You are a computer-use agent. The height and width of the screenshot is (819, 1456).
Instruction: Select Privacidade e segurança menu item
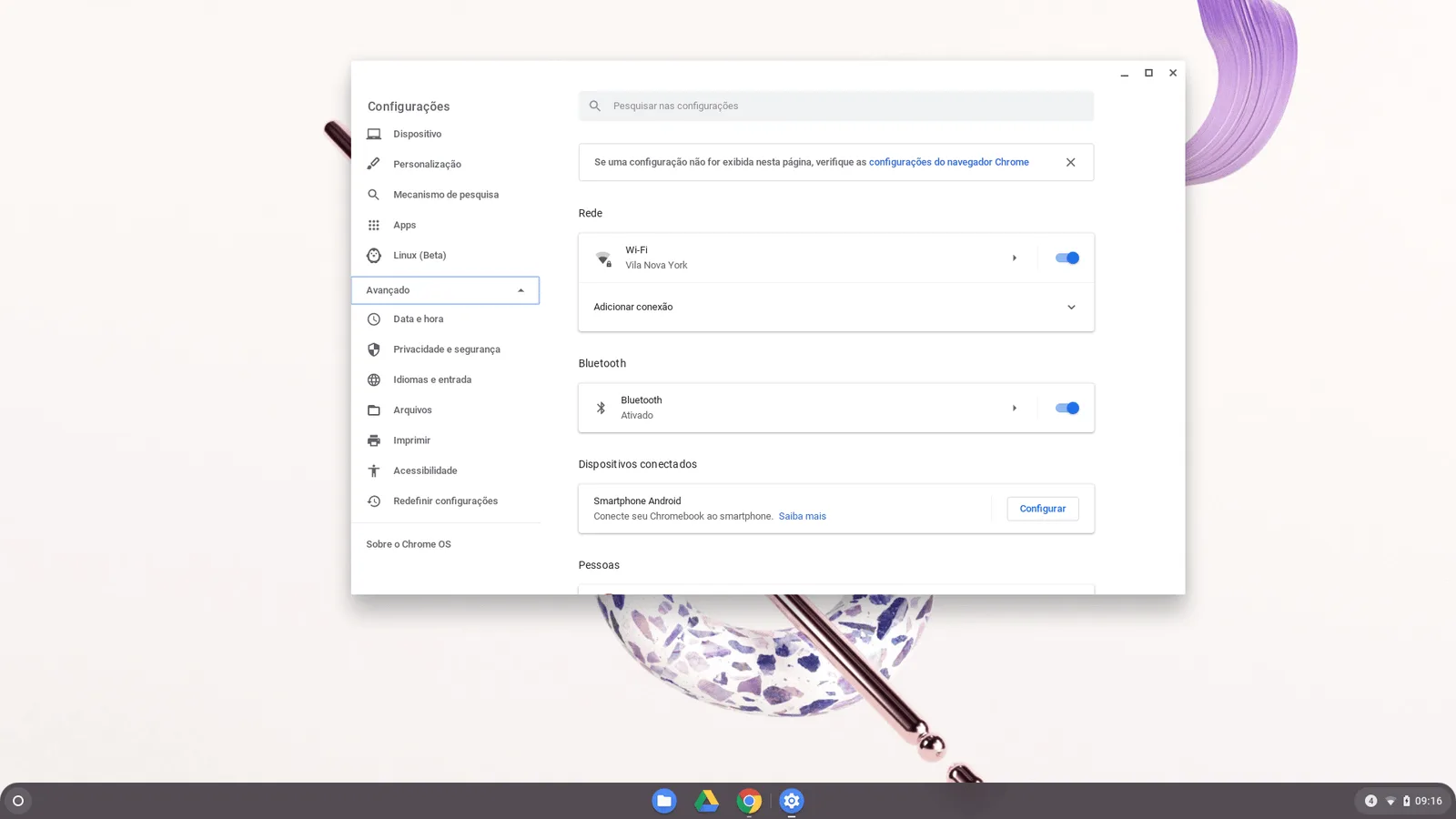445,349
